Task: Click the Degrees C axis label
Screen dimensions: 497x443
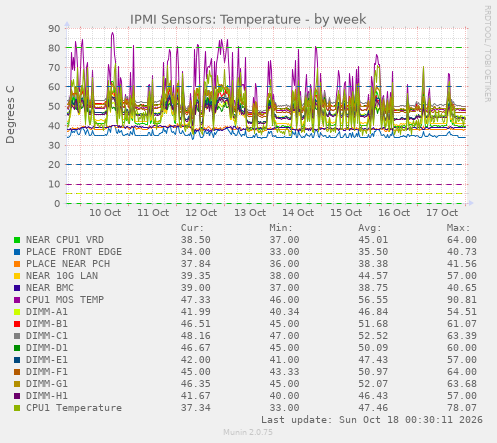Action: (10, 115)
